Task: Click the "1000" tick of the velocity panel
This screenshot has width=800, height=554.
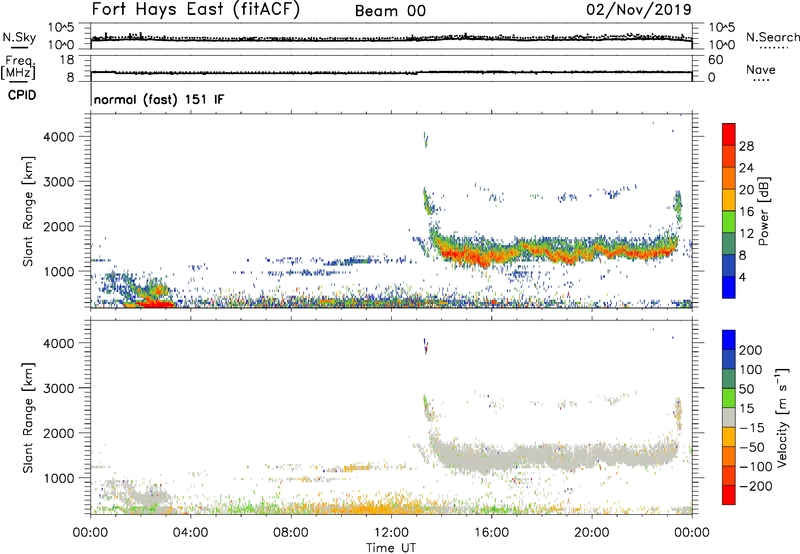Action: pos(59,478)
